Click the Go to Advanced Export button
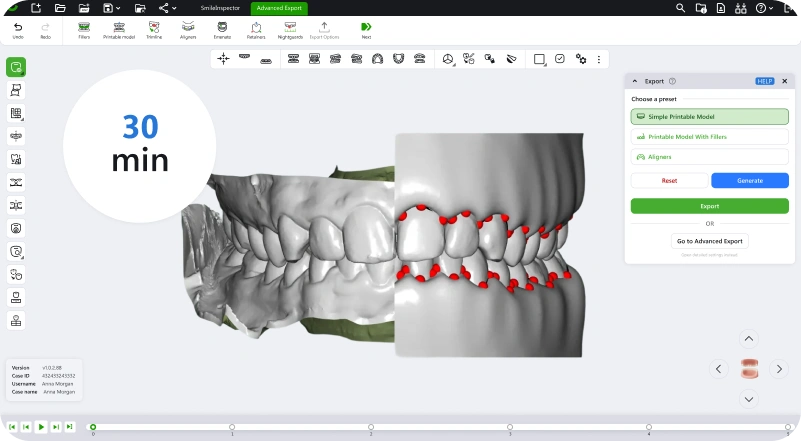Screen dimensions: 801x441 pyautogui.click(x=709, y=241)
